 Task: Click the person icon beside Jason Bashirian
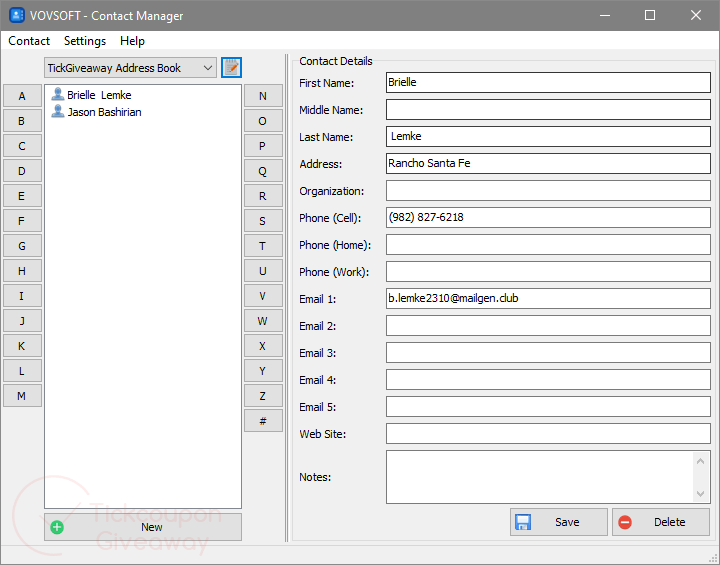pyautogui.click(x=57, y=112)
